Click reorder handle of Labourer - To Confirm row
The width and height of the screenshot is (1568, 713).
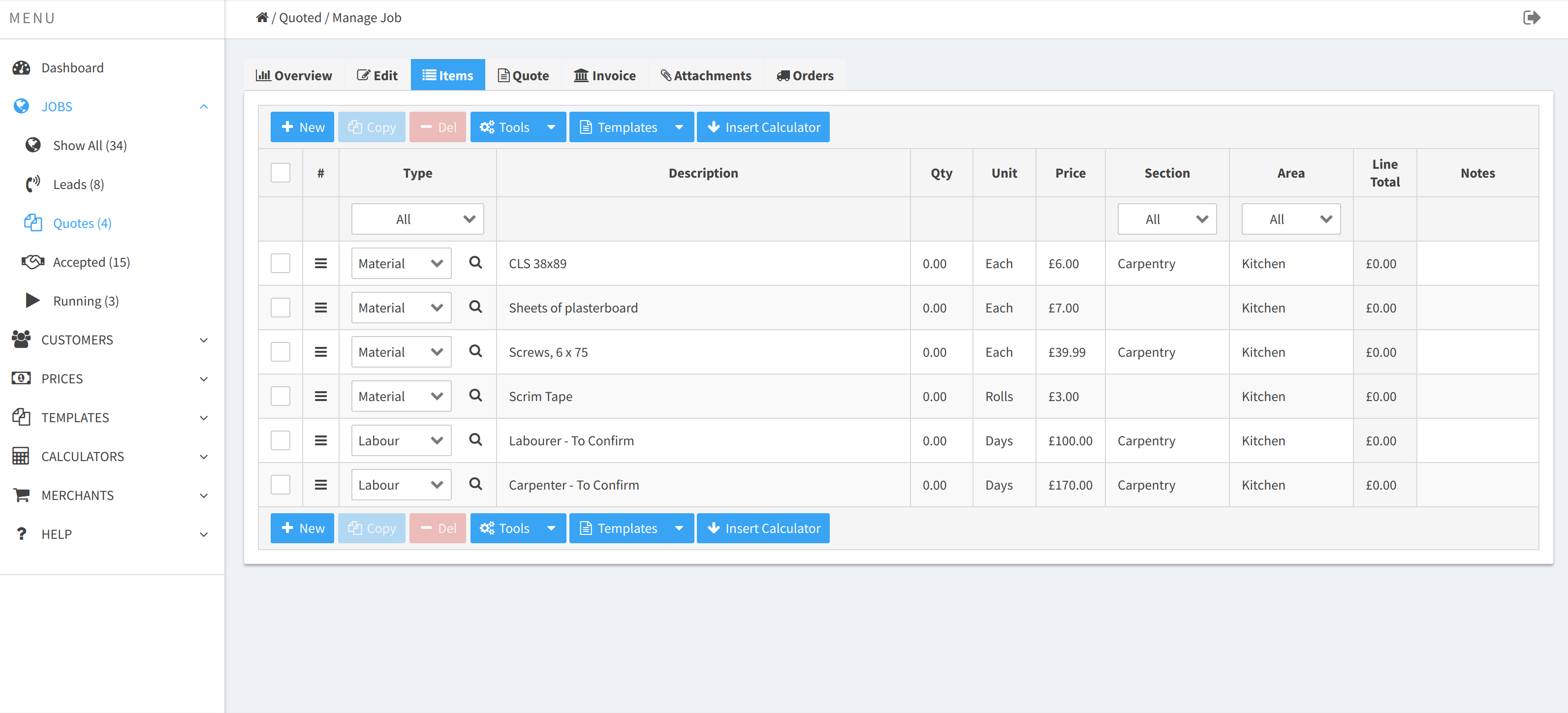click(321, 440)
